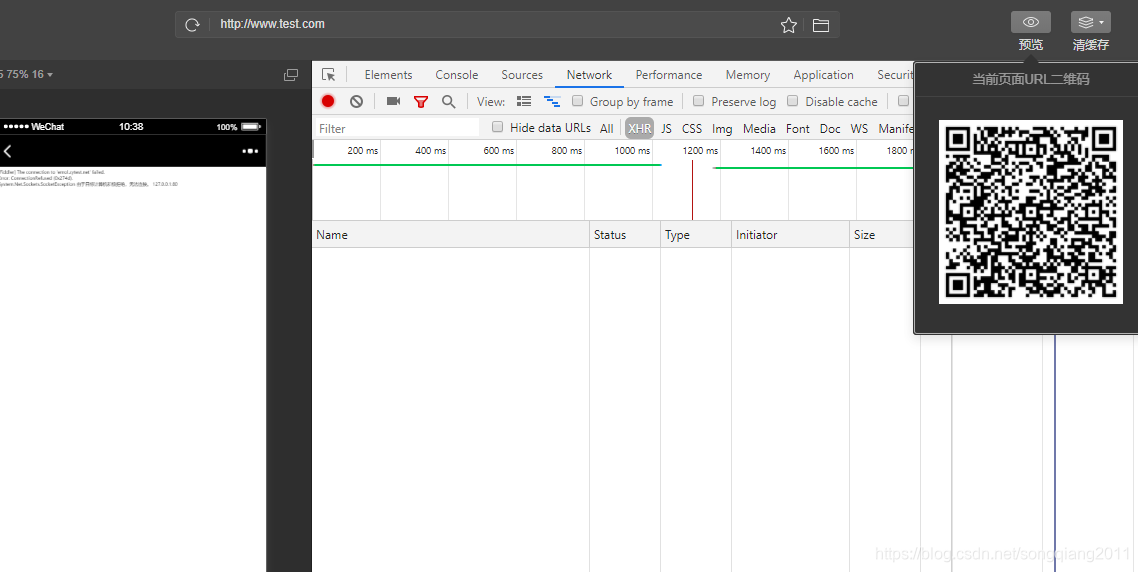Filter requests by Font

click(x=798, y=128)
